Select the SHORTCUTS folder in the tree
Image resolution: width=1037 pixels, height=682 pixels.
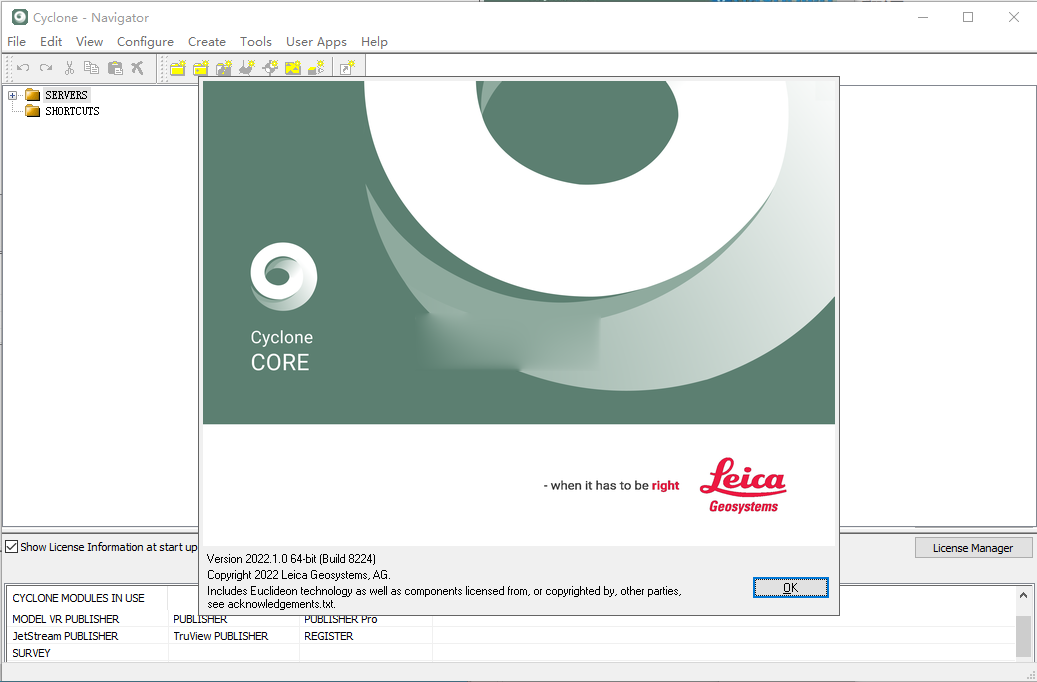[x=70, y=111]
